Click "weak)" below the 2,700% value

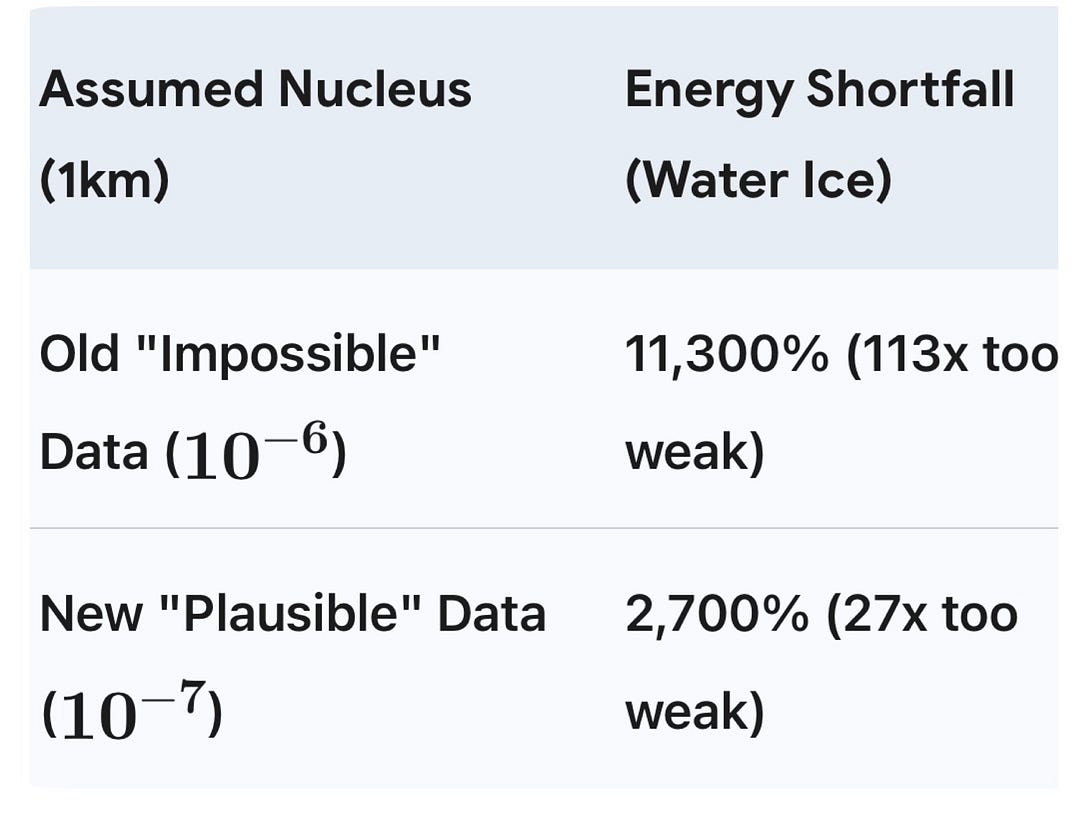695,712
